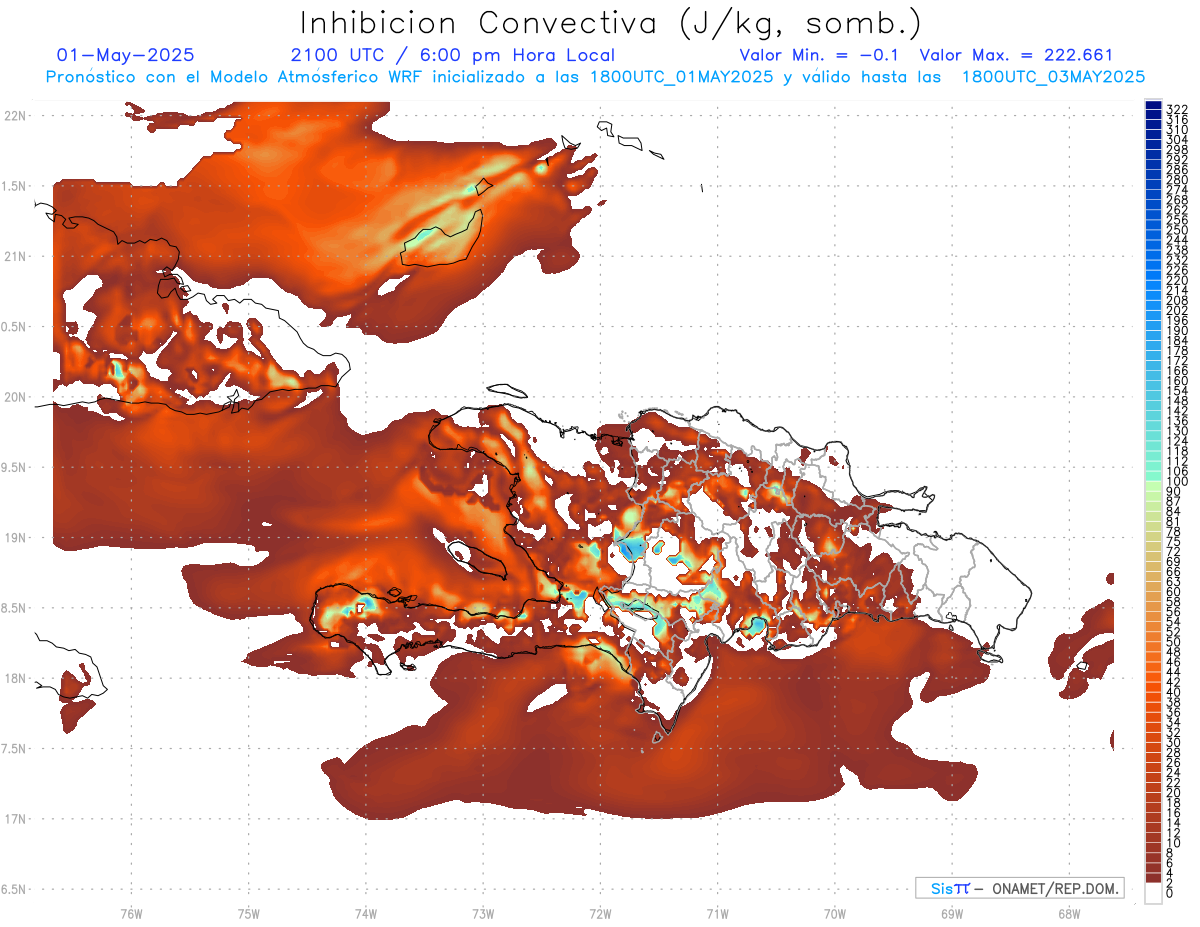Click the "71W" longitude label
Screen dimensions: 1200x927
[717, 913]
